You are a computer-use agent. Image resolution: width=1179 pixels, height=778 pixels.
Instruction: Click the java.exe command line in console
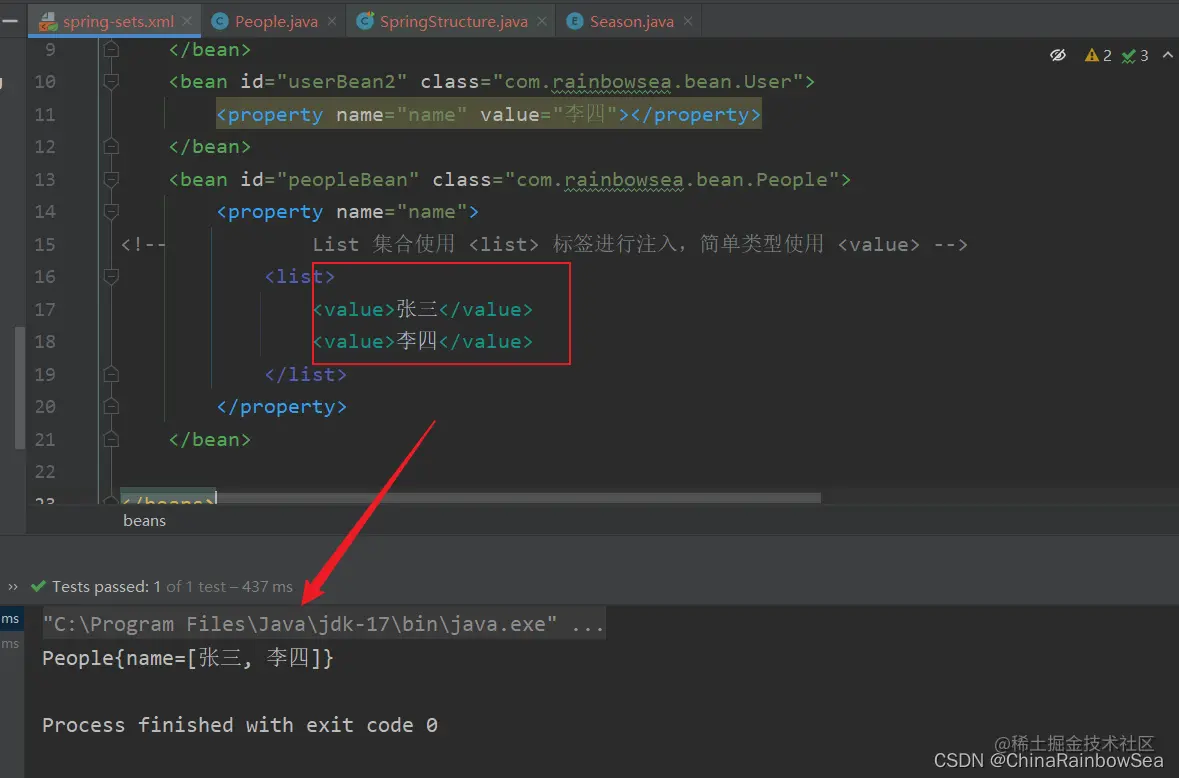click(x=323, y=624)
